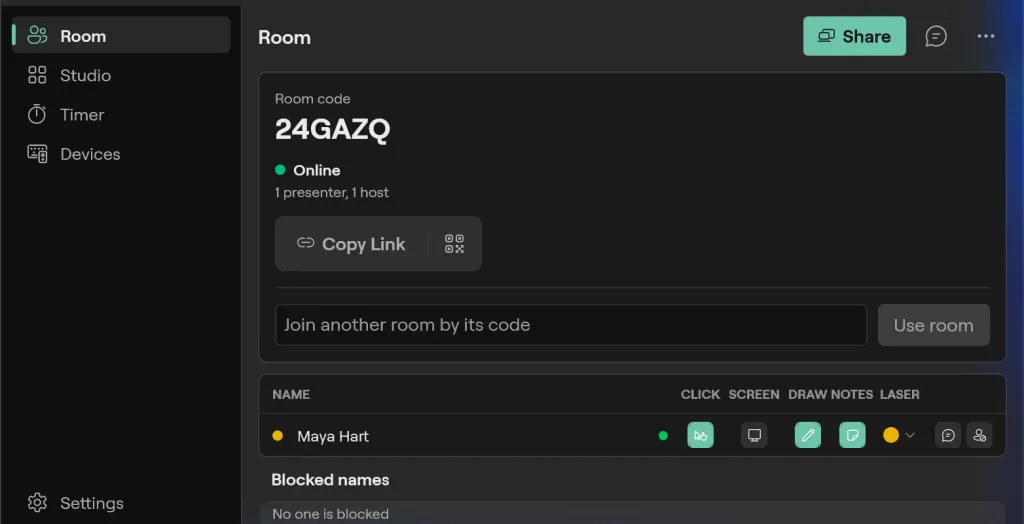Toggle Screen sharing for Maya Hart
The width and height of the screenshot is (1024, 524).
click(x=754, y=435)
